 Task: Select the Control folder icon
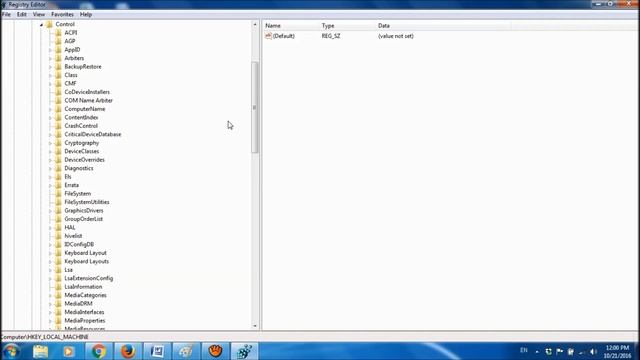point(49,24)
